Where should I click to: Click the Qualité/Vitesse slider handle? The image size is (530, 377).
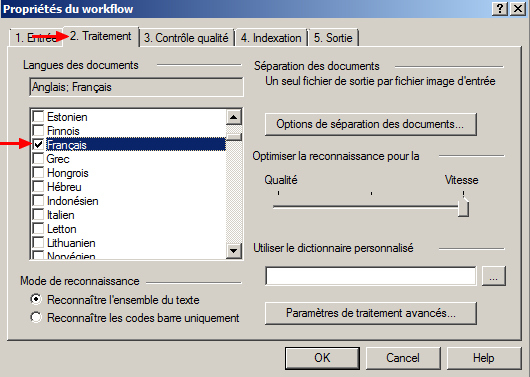click(463, 208)
